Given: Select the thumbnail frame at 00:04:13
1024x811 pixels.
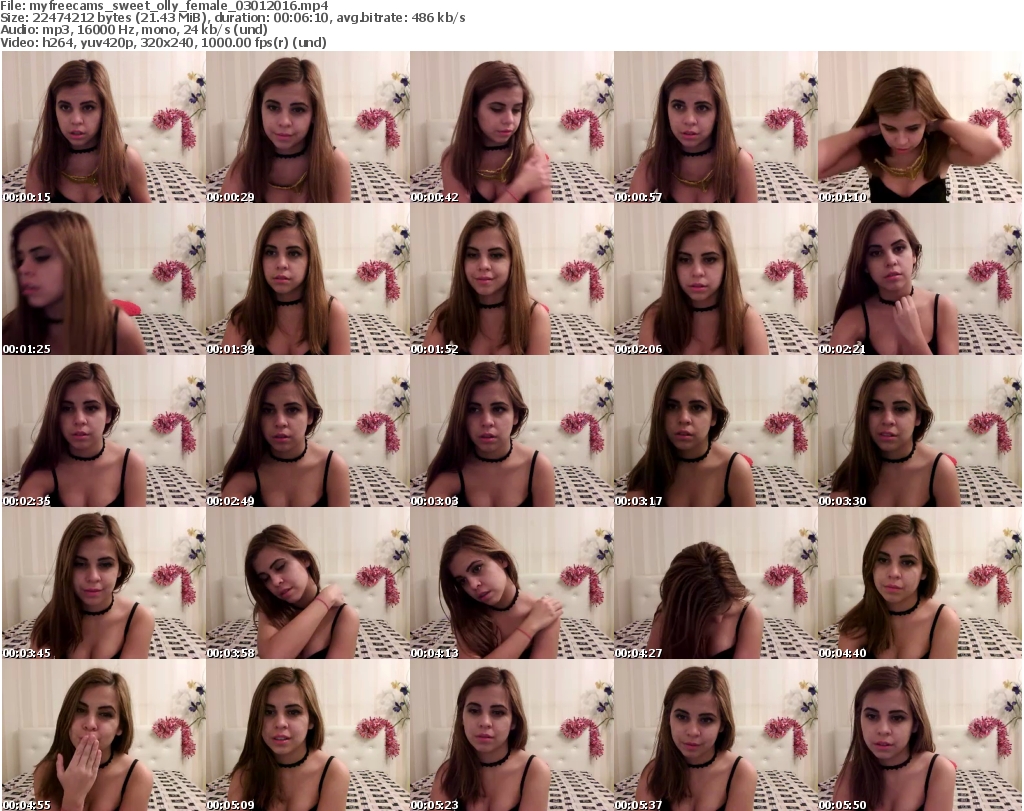Looking at the screenshot, I should pyautogui.click(x=512, y=584).
